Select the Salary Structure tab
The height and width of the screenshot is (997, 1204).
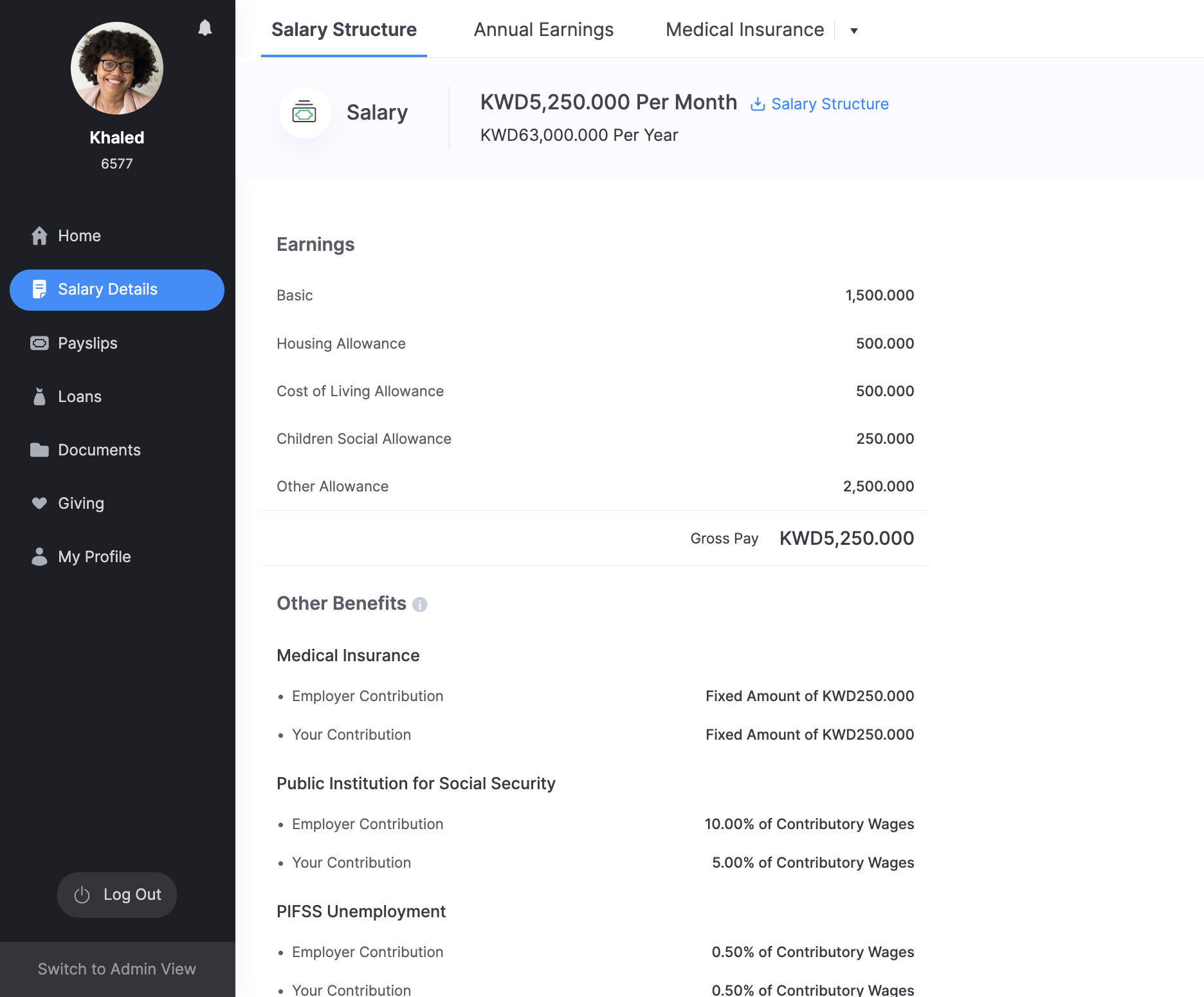click(x=343, y=30)
